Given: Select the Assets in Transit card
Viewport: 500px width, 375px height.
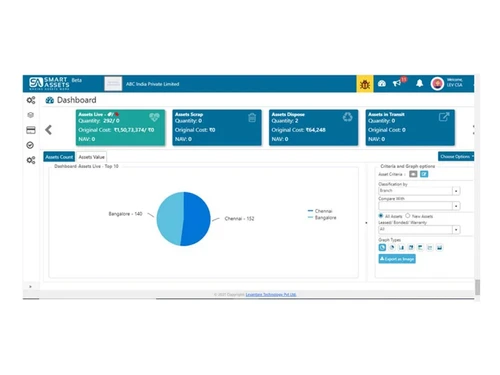Looking at the screenshot, I should (x=410, y=127).
